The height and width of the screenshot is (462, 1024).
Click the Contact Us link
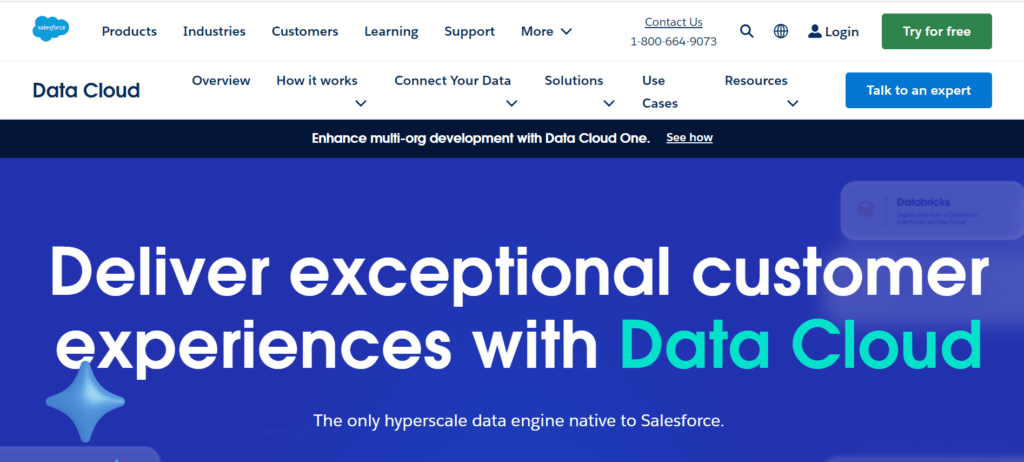(673, 22)
